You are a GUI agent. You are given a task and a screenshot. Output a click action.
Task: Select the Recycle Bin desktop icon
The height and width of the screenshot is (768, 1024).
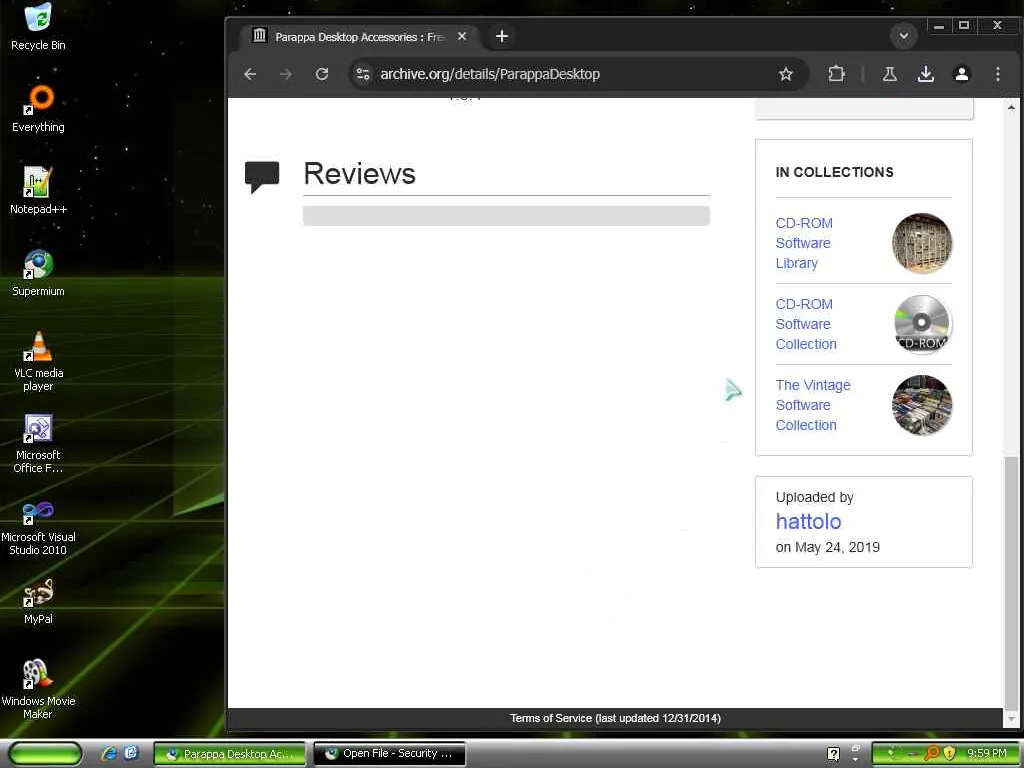click(38, 27)
